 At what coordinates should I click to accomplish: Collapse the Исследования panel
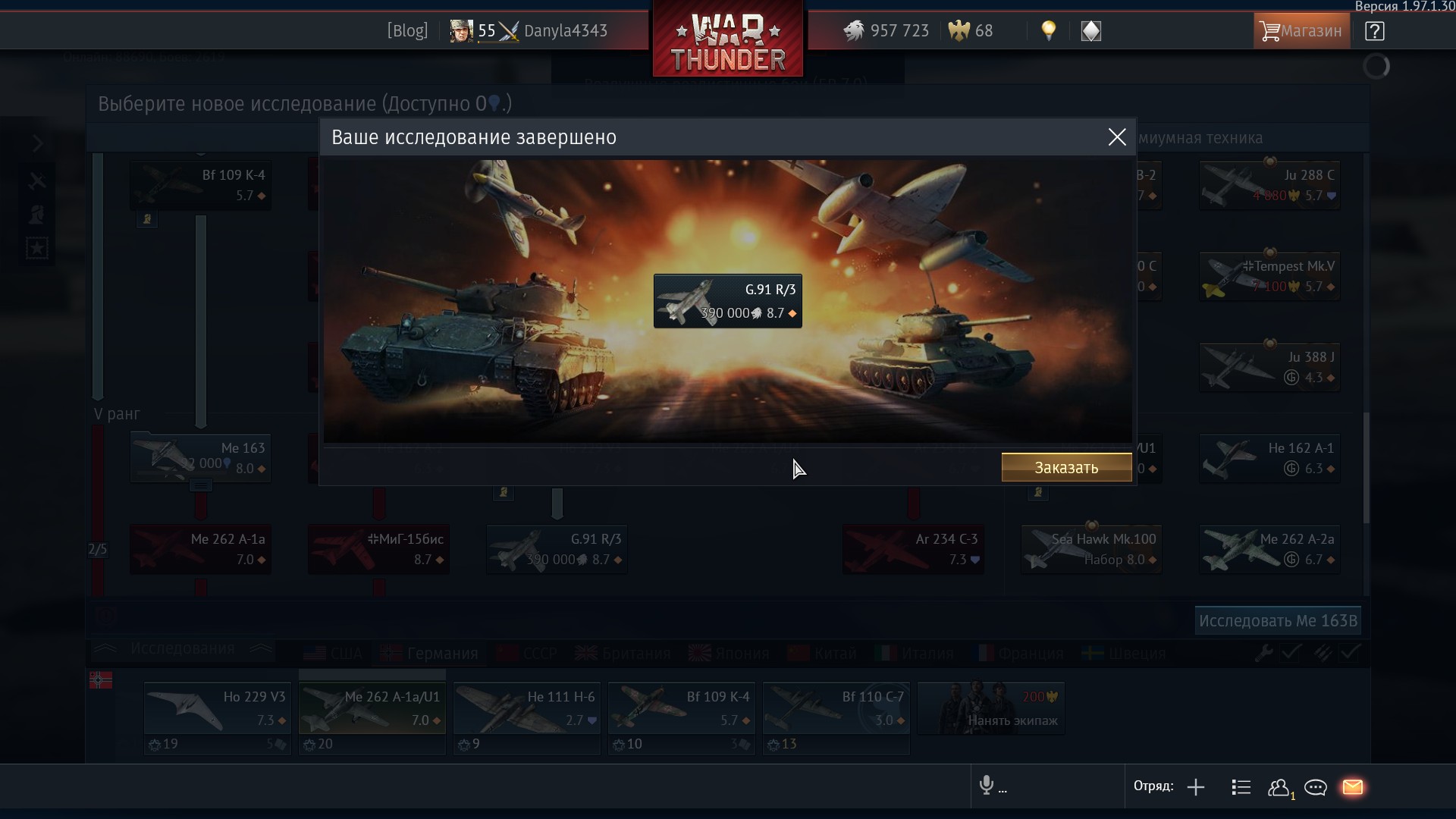pos(182,649)
